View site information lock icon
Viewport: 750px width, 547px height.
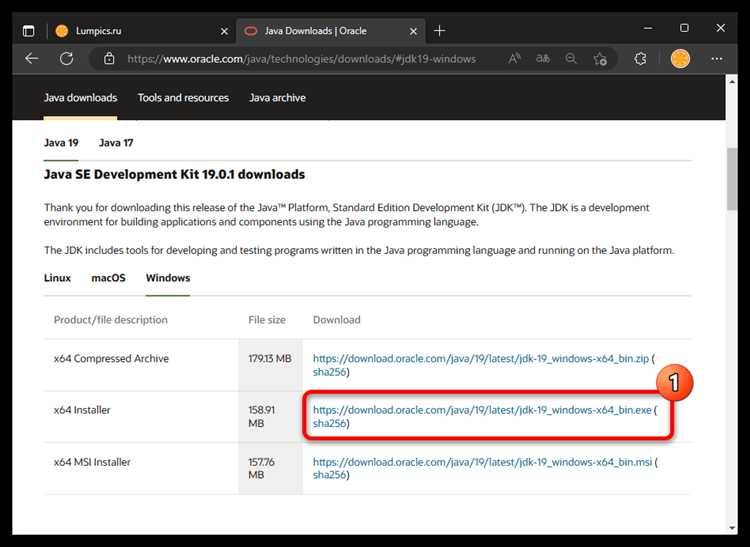coord(109,59)
